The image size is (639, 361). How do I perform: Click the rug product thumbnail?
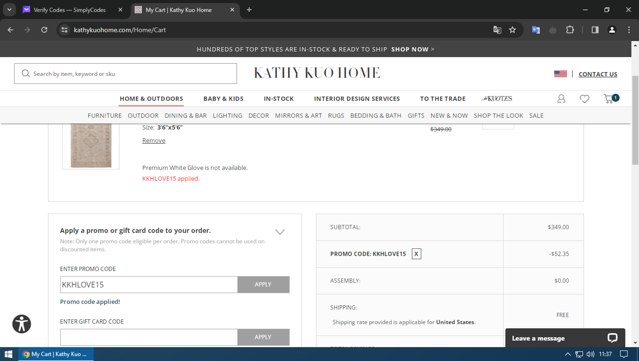(x=91, y=146)
